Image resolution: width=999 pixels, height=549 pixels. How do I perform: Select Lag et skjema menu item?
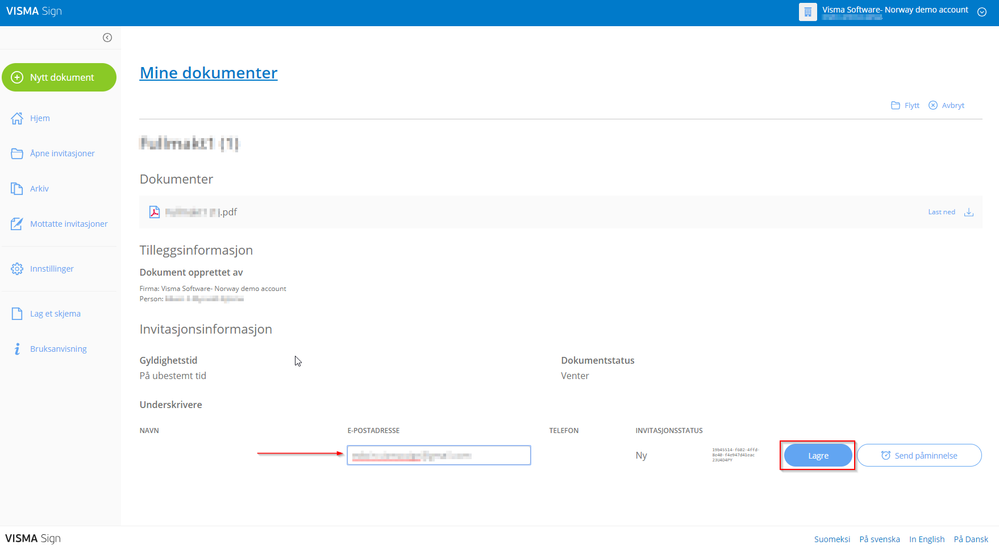pyautogui.click(x=55, y=313)
